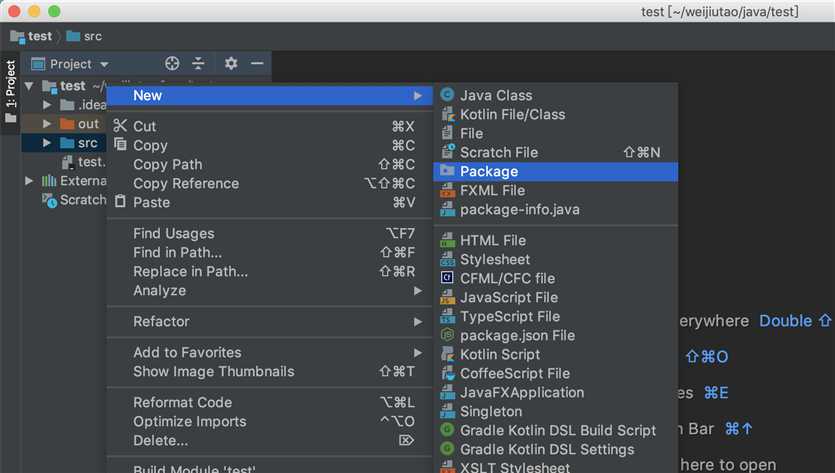Select Copy Reference menu entry

click(x=270, y=183)
